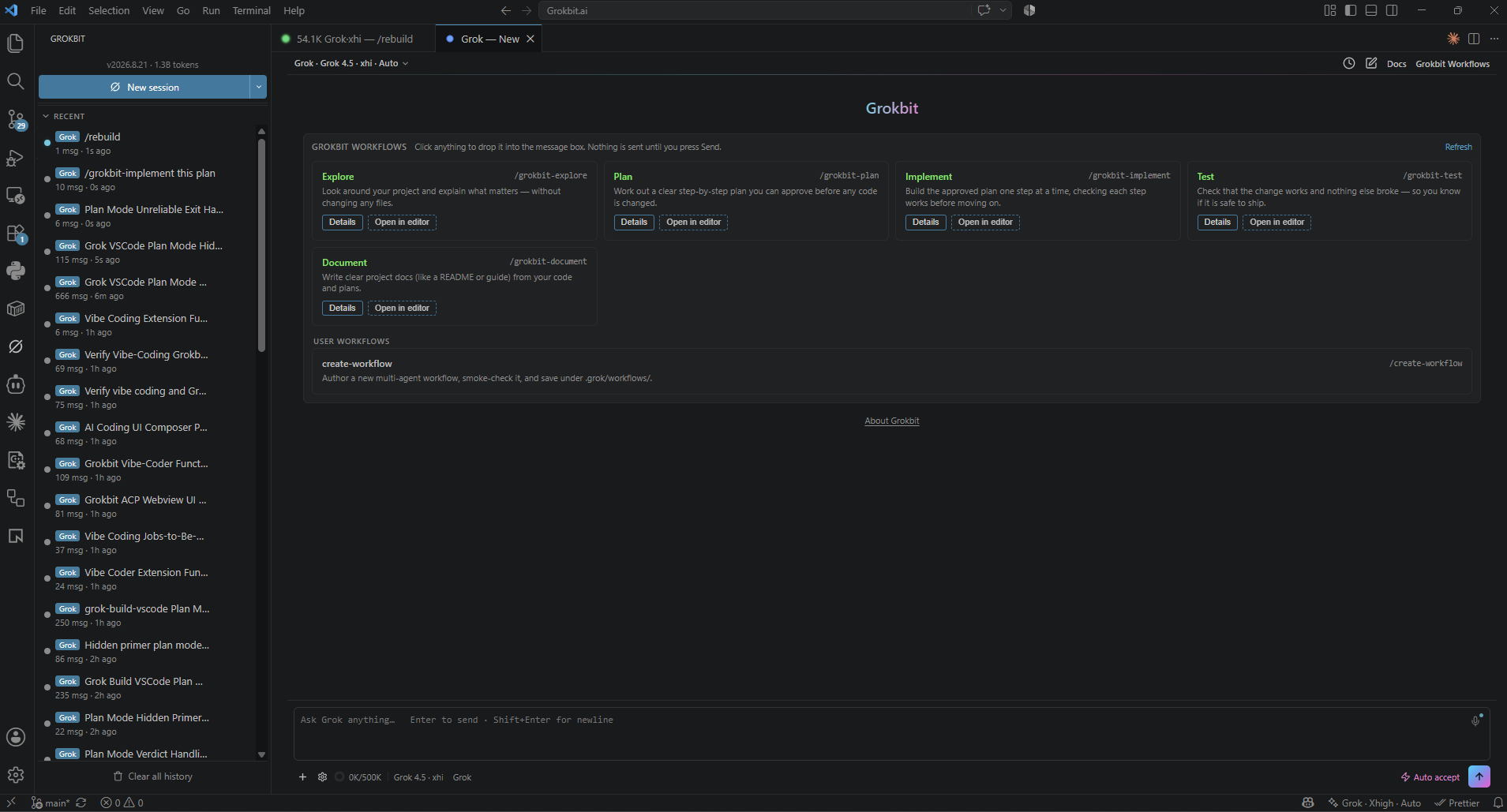The height and width of the screenshot is (812, 1507).
Task: Click the microphone icon in message box
Action: 1475,720
